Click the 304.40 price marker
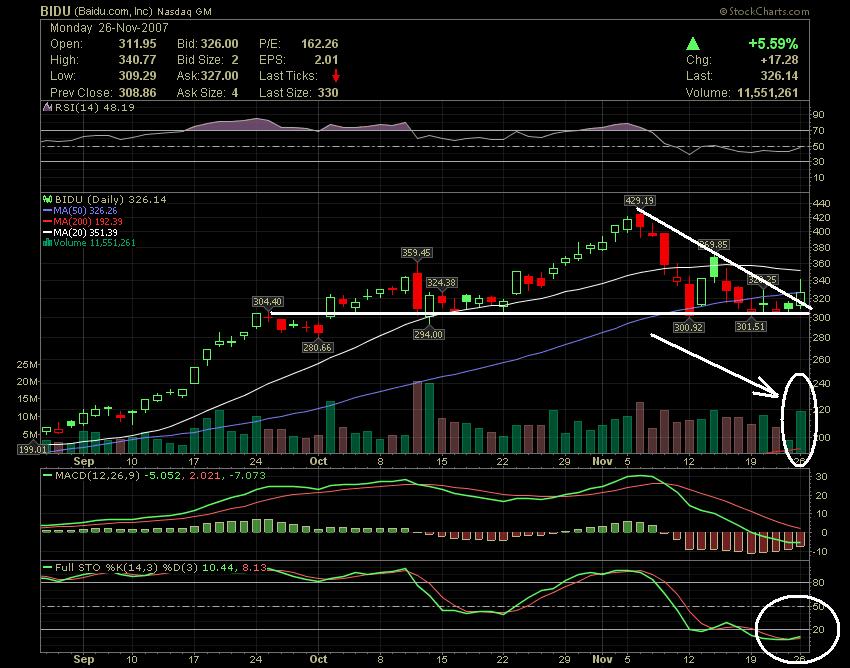850x668 pixels. tap(267, 301)
